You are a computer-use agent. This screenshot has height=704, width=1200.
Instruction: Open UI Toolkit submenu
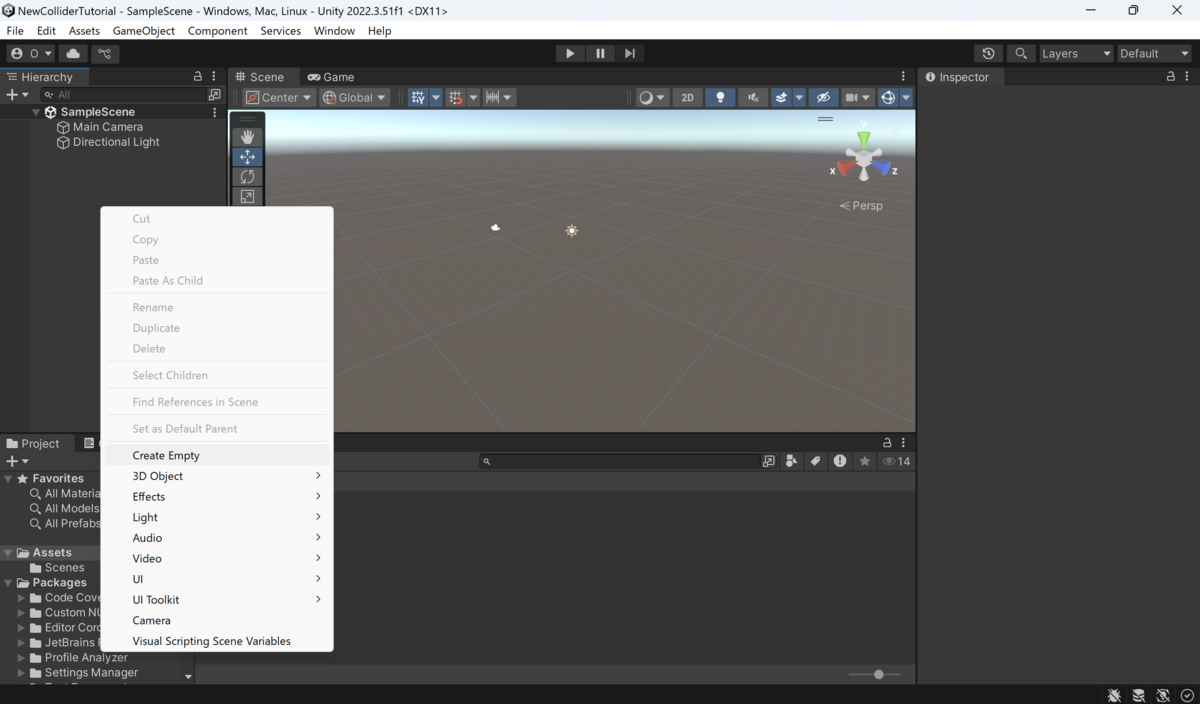point(216,599)
